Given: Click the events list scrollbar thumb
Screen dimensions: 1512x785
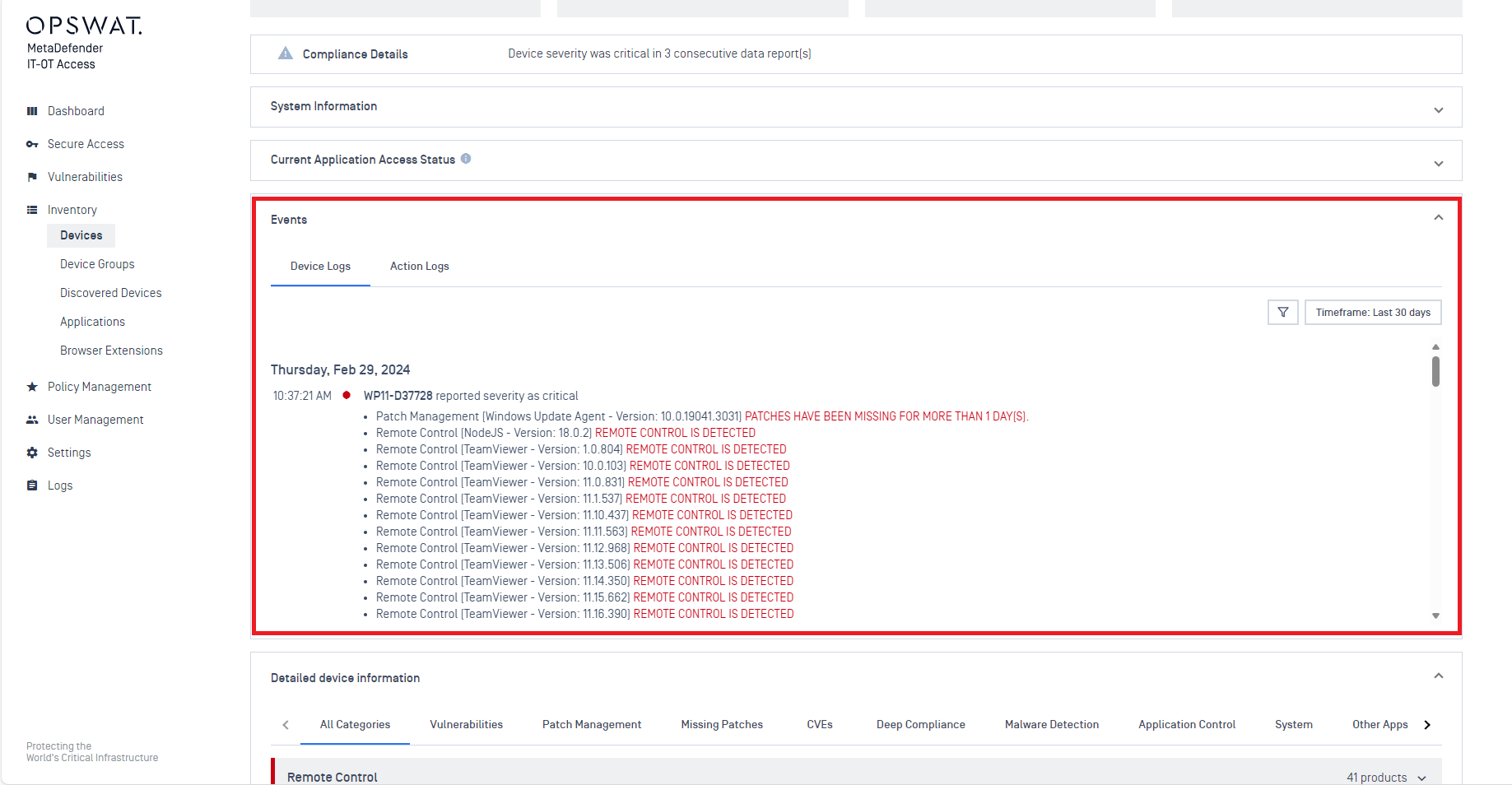Looking at the screenshot, I should (1435, 371).
